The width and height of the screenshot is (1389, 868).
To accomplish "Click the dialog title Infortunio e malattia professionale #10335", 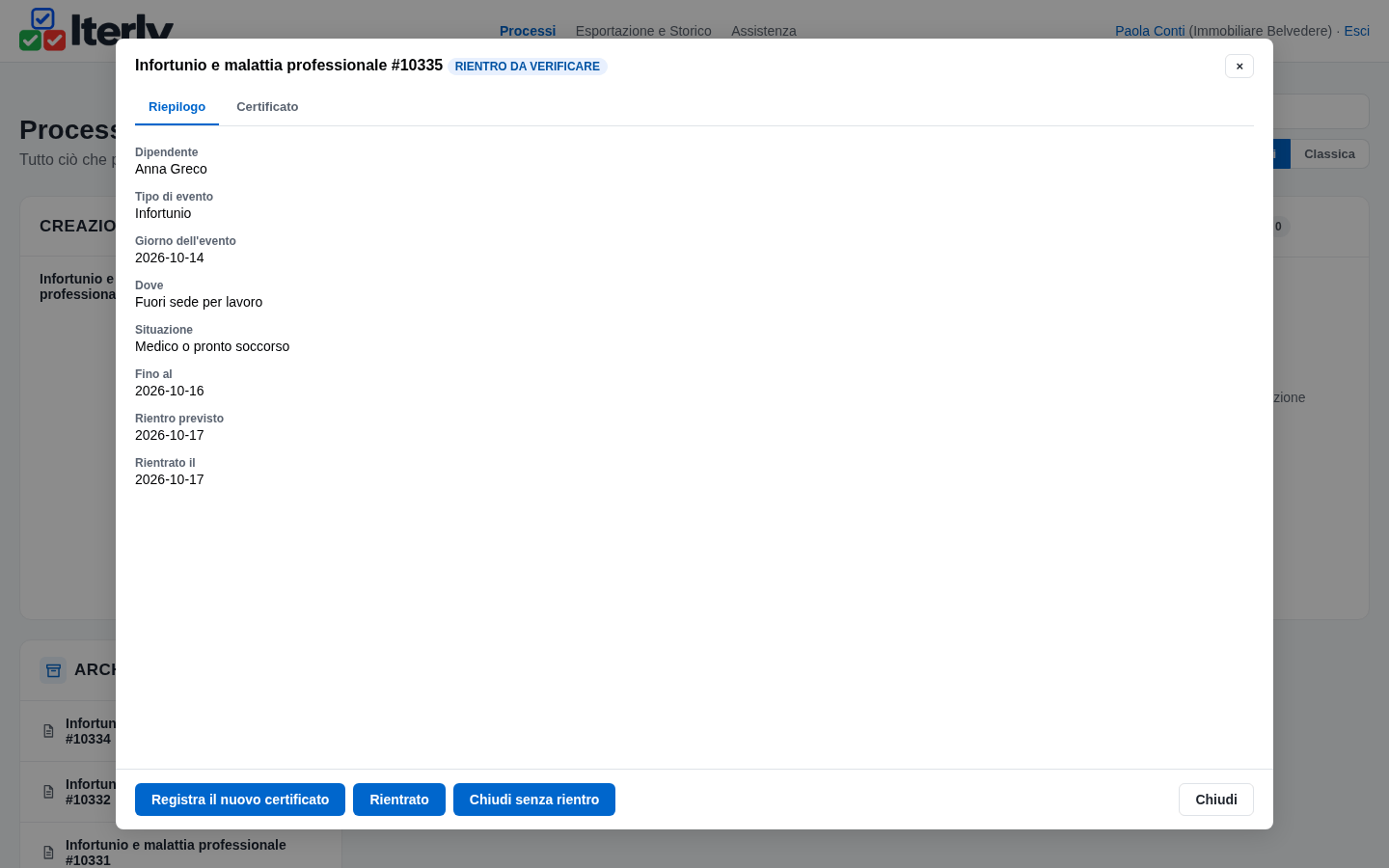I will [x=288, y=66].
